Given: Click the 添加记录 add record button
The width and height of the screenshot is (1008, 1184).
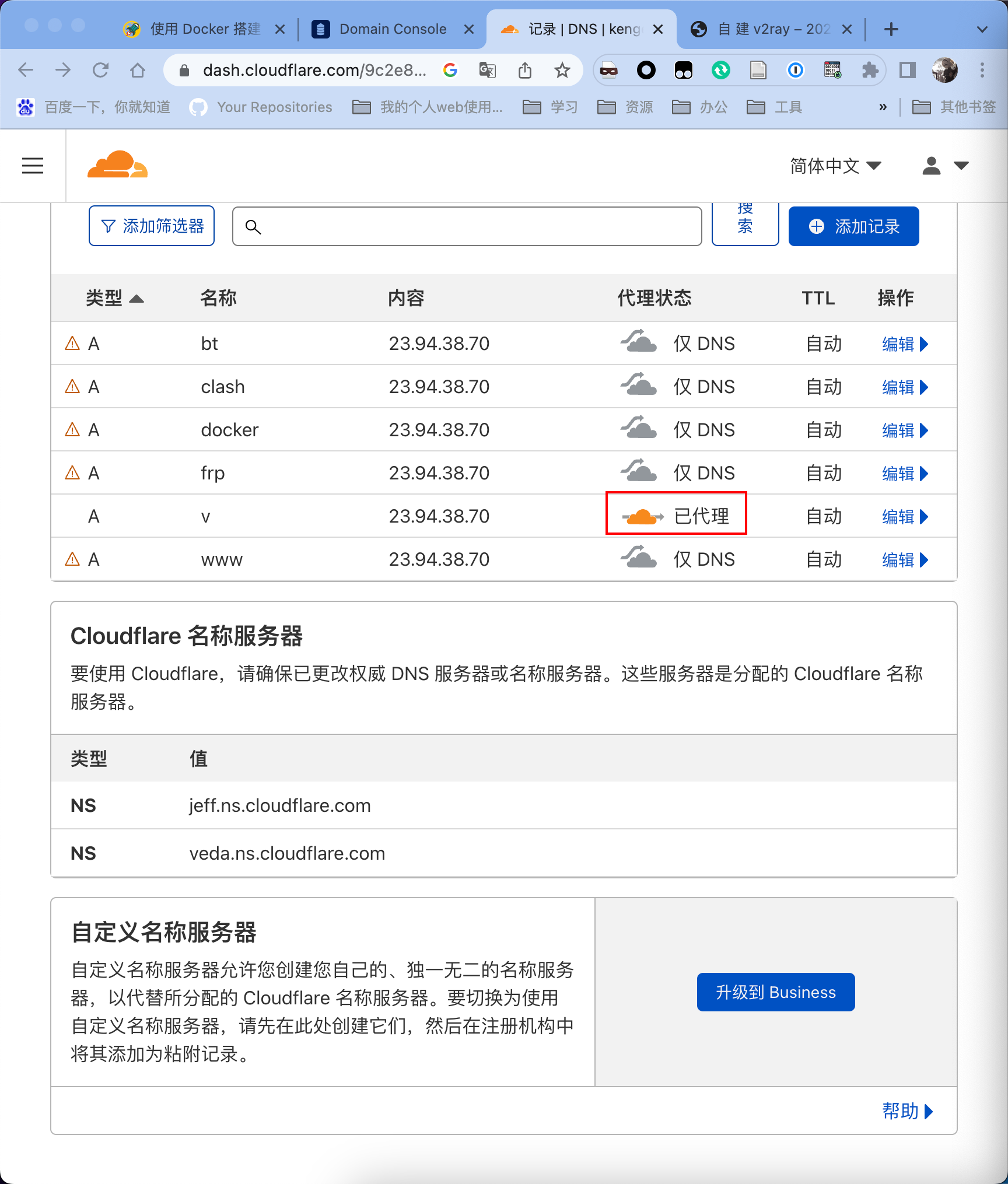Looking at the screenshot, I should click(853, 226).
